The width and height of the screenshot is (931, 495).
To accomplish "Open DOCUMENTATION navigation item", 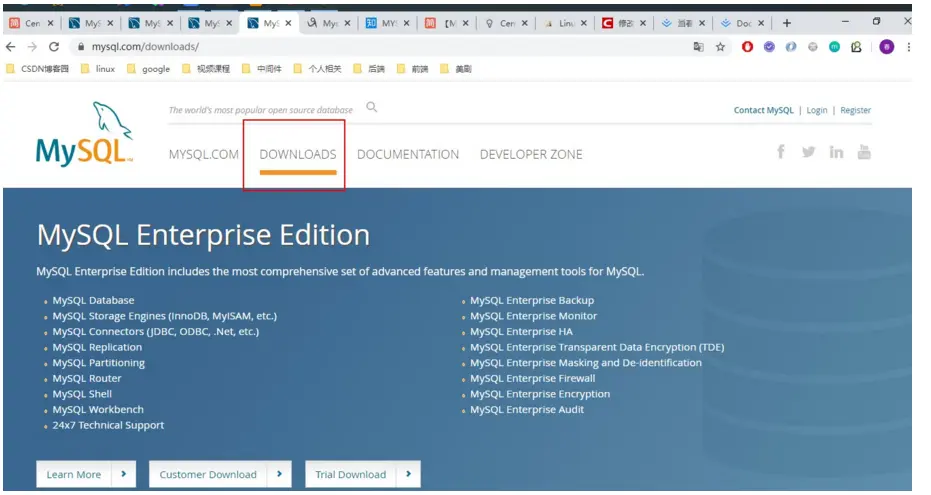I will point(408,155).
